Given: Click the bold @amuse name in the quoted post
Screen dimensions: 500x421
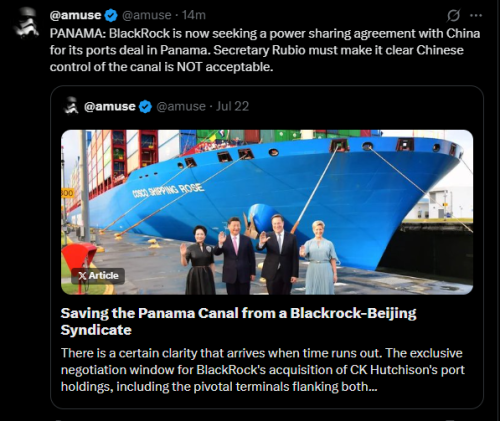Looking at the screenshot, I should (x=110, y=107).
